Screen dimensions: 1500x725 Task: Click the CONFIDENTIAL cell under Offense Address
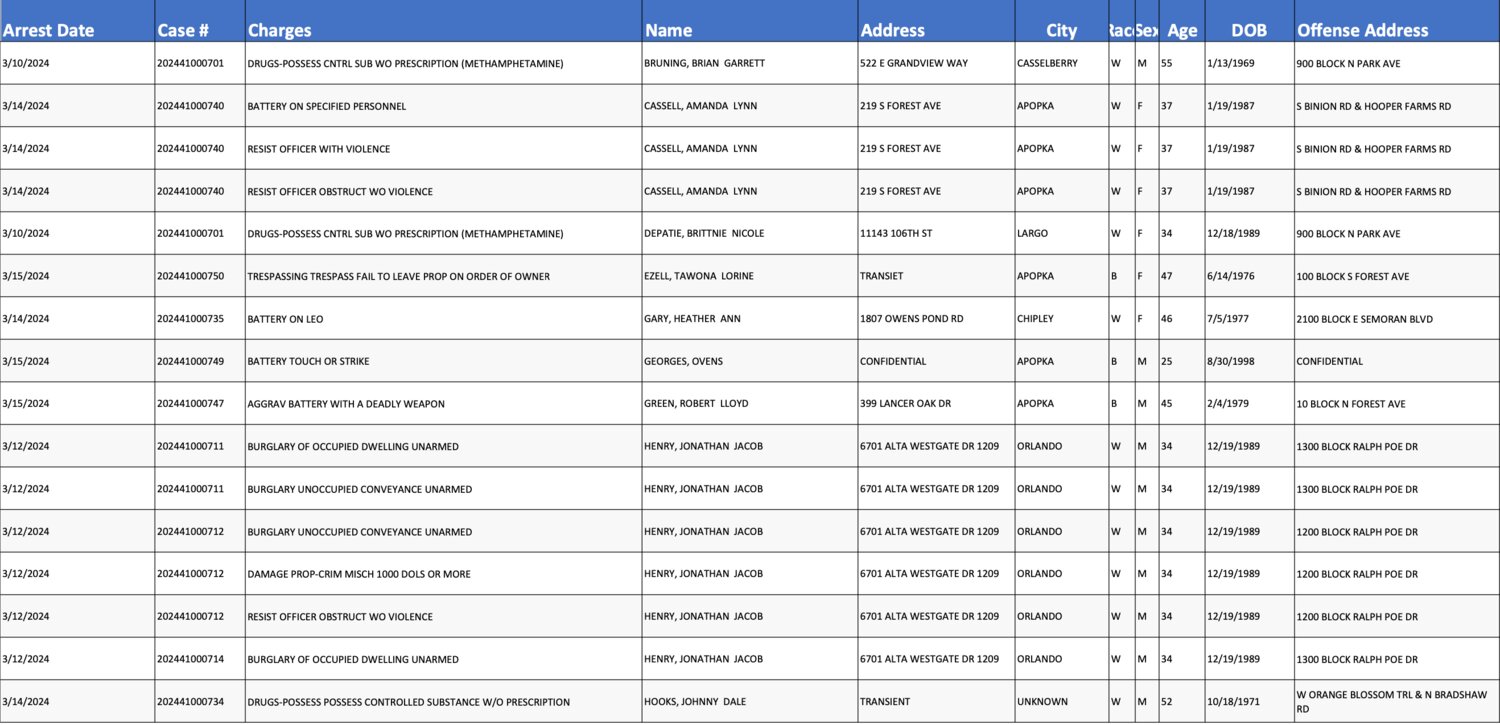(1329, 361)
